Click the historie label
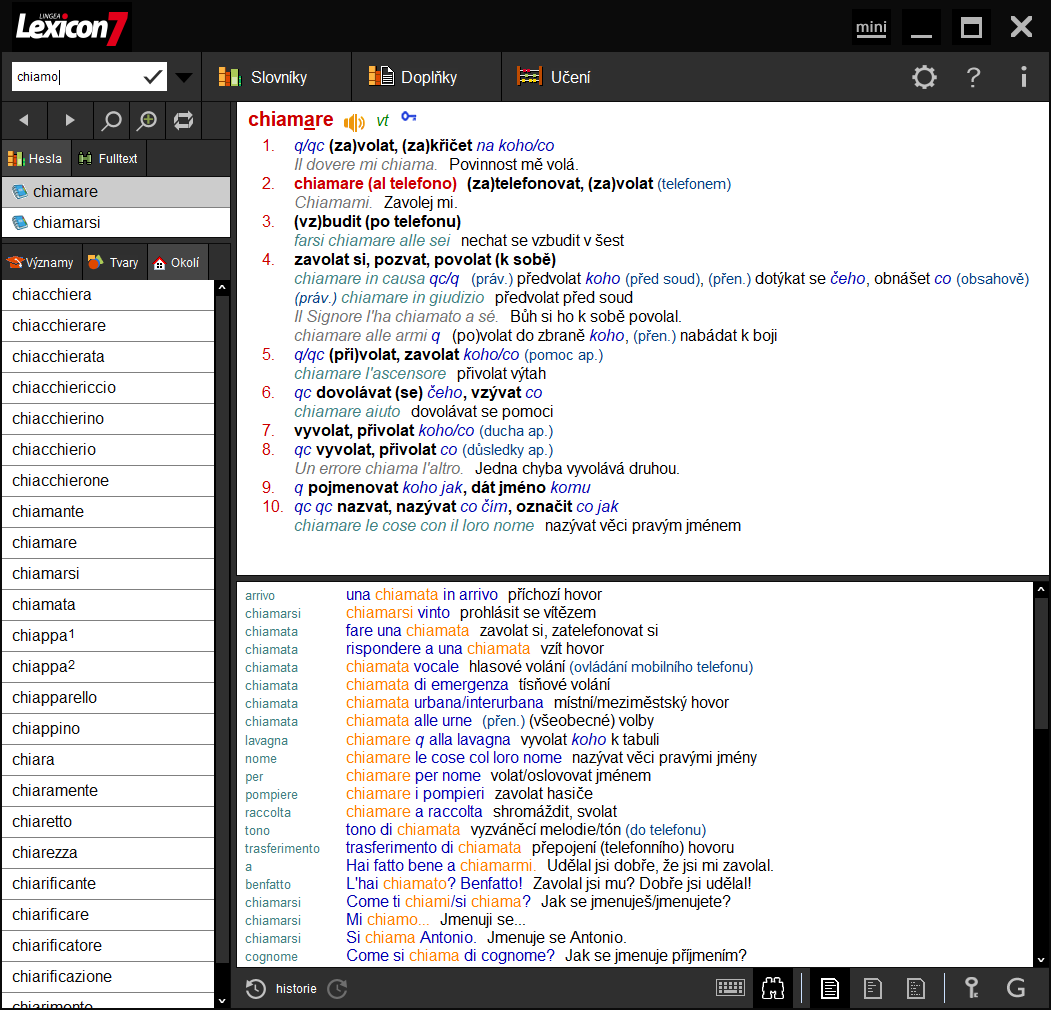Viewport: 1051px width, 1010px height. (296, 989)
